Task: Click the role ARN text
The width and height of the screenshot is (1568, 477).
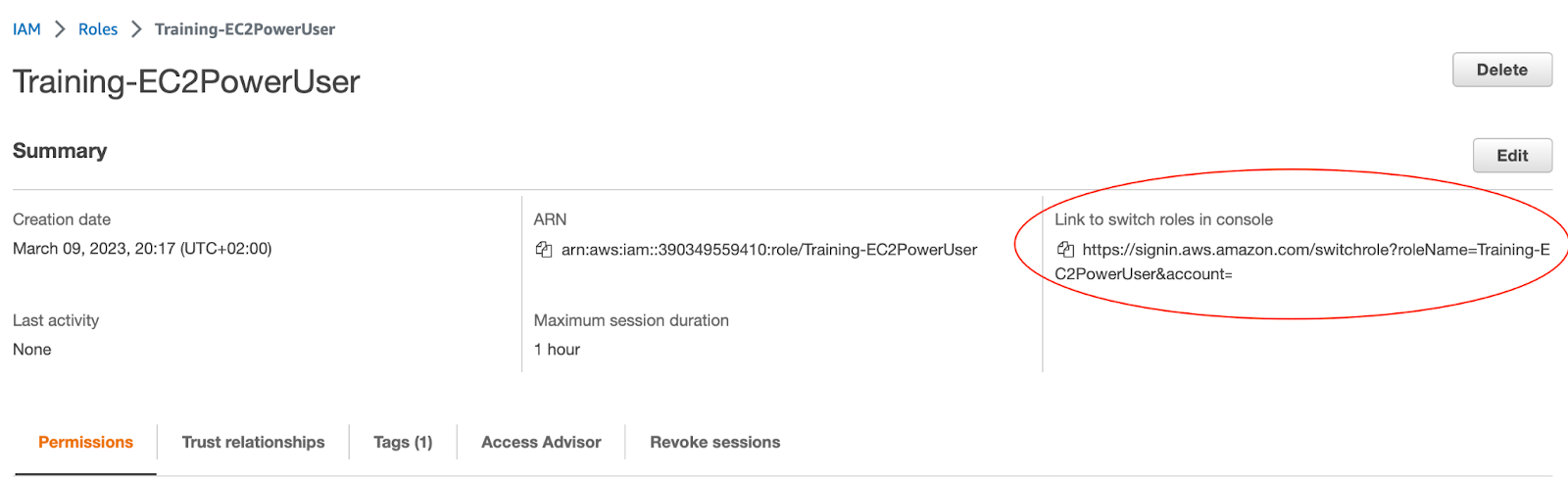Action: point(769,250)
